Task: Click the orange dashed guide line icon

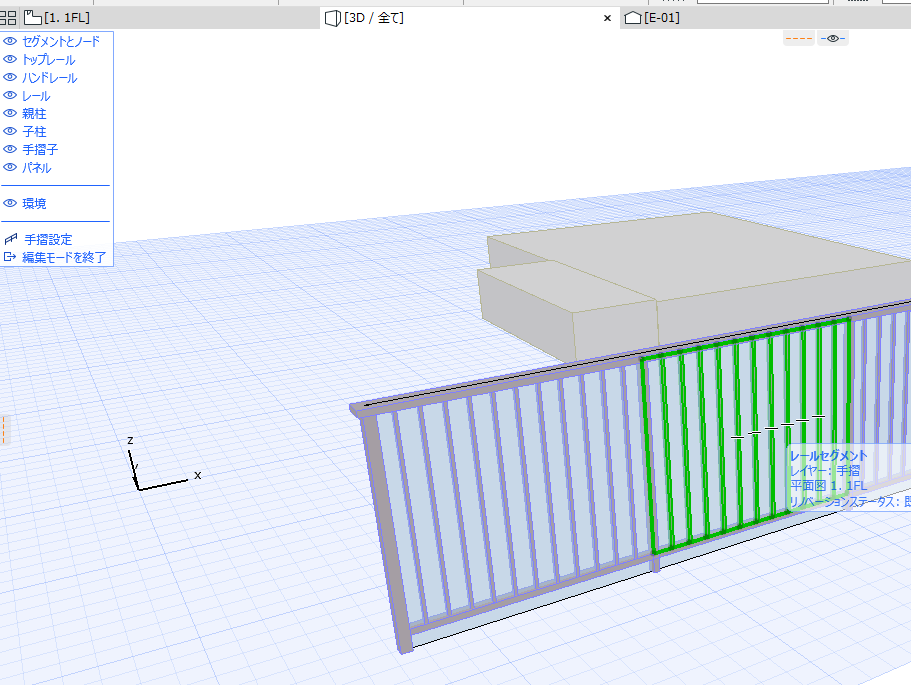Action: [x=799, y=38]
